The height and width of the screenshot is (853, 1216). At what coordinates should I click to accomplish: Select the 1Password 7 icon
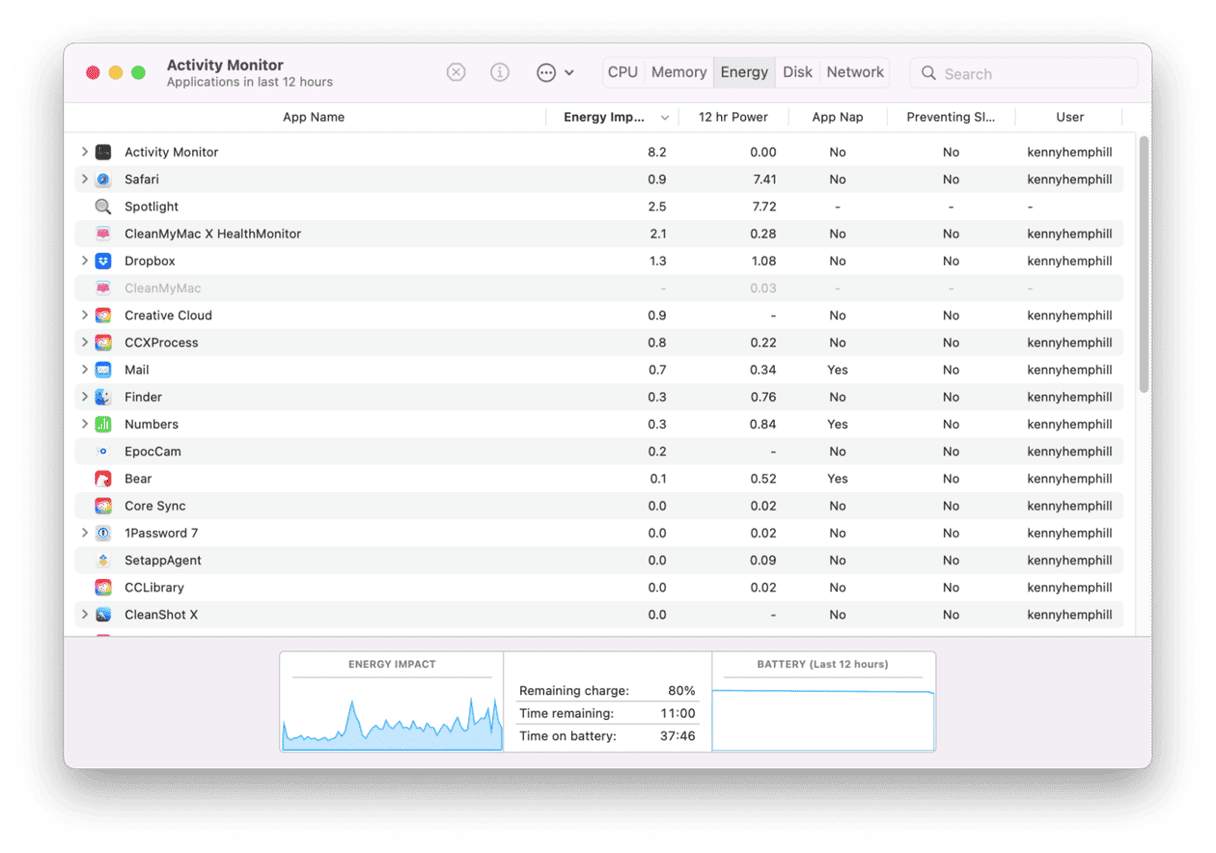coord(103,533)
